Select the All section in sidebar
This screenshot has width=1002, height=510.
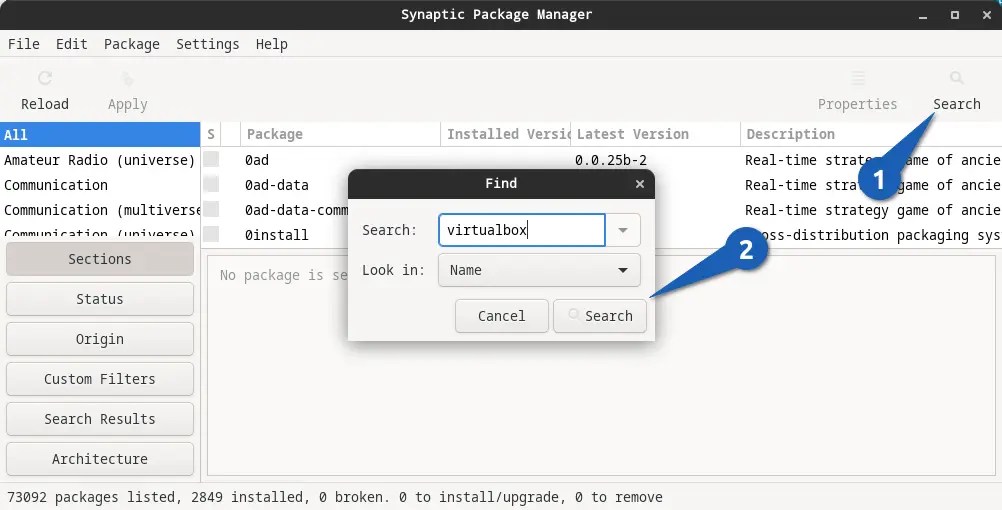click(100, 135)
